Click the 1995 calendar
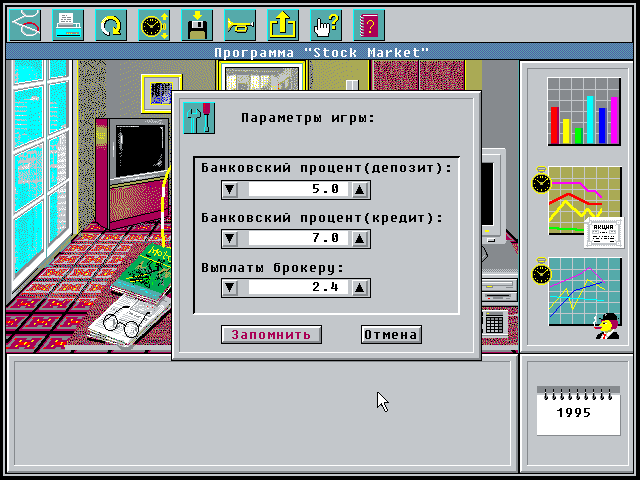Viewport: 640px width, 480px height. [578, 411]
